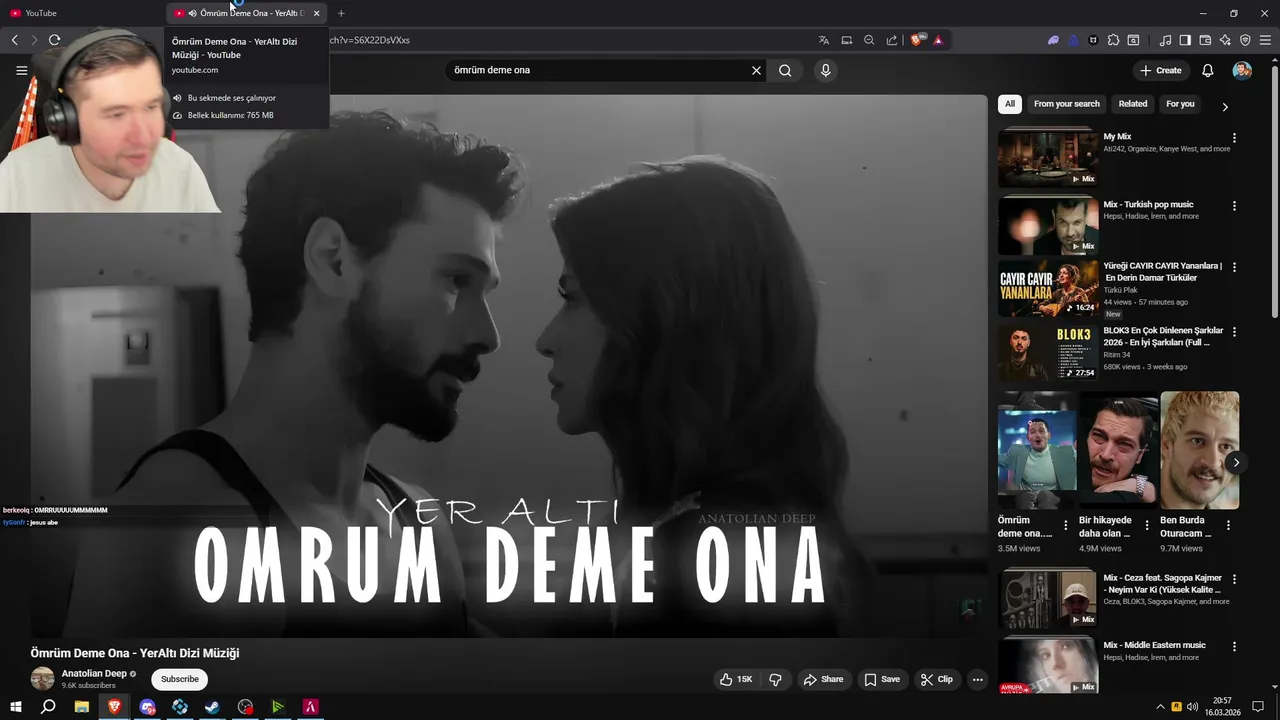Image resolution: width=1280 pixels, height=720 pixels.
Task: Open the volume icon in system tray
Action: point(1192,707)
